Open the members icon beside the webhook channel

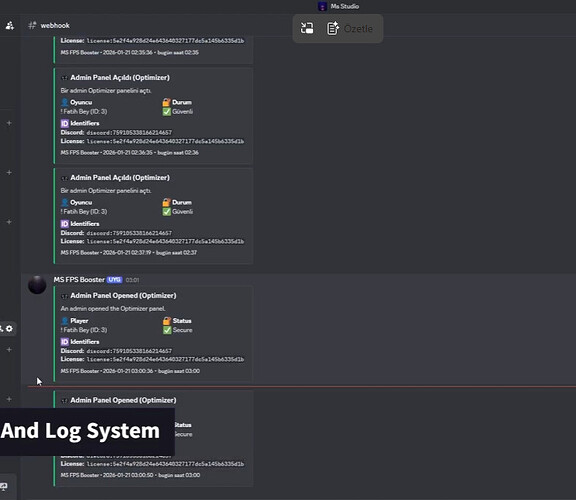[x=10, y=25]
